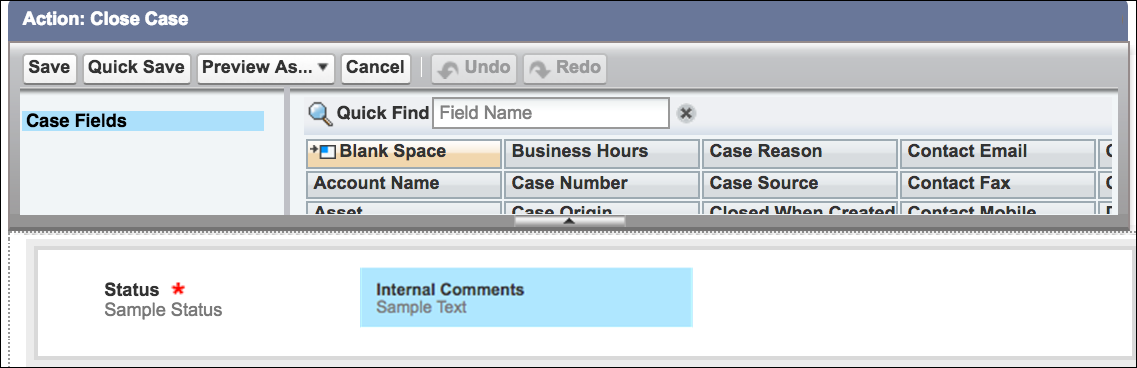
Task: Clear Quick Find with the X icon
Action: 686,113
